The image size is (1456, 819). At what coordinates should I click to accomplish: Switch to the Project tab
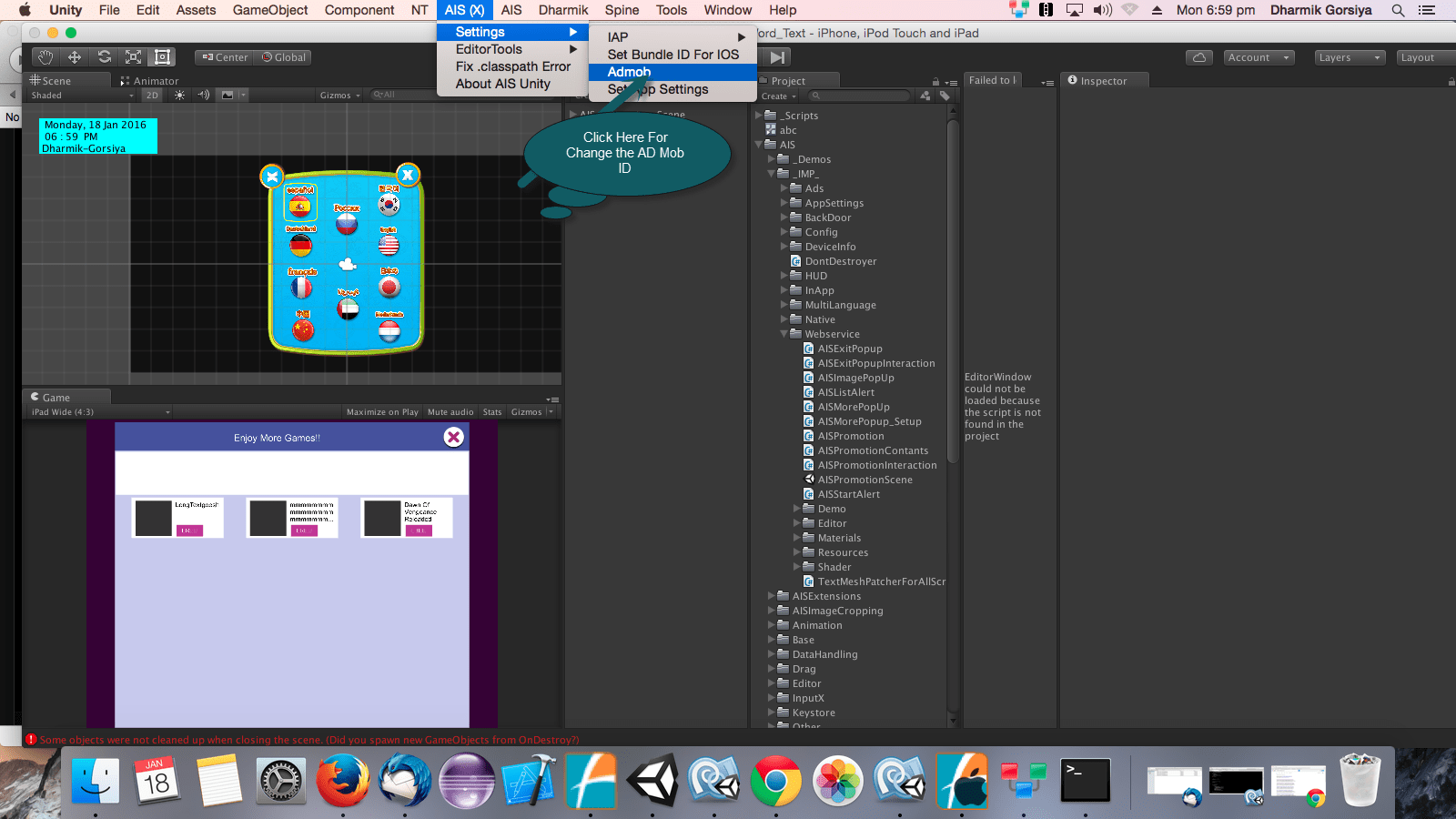788,81
